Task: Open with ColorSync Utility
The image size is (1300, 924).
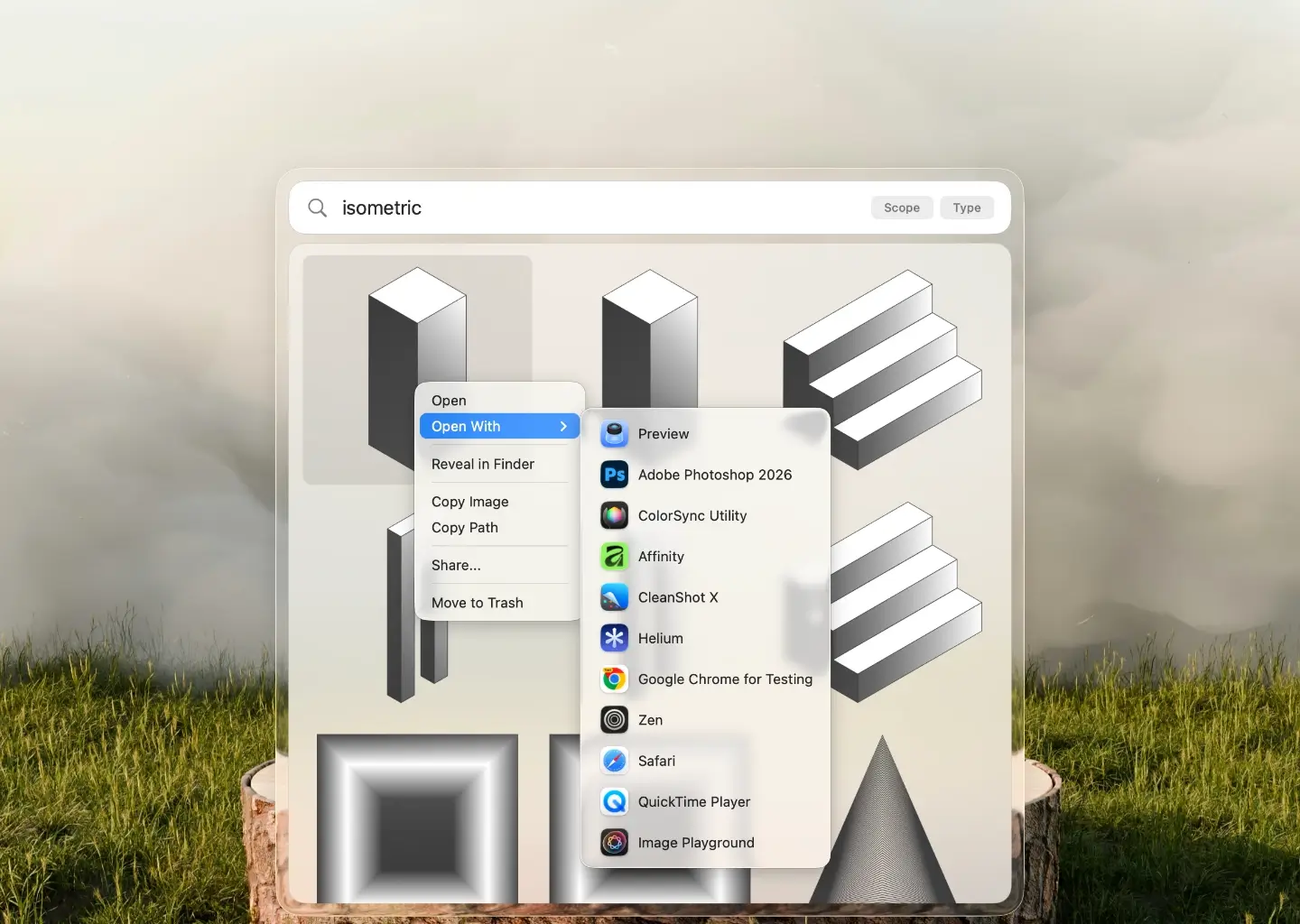Action: (x=692, y=515)
